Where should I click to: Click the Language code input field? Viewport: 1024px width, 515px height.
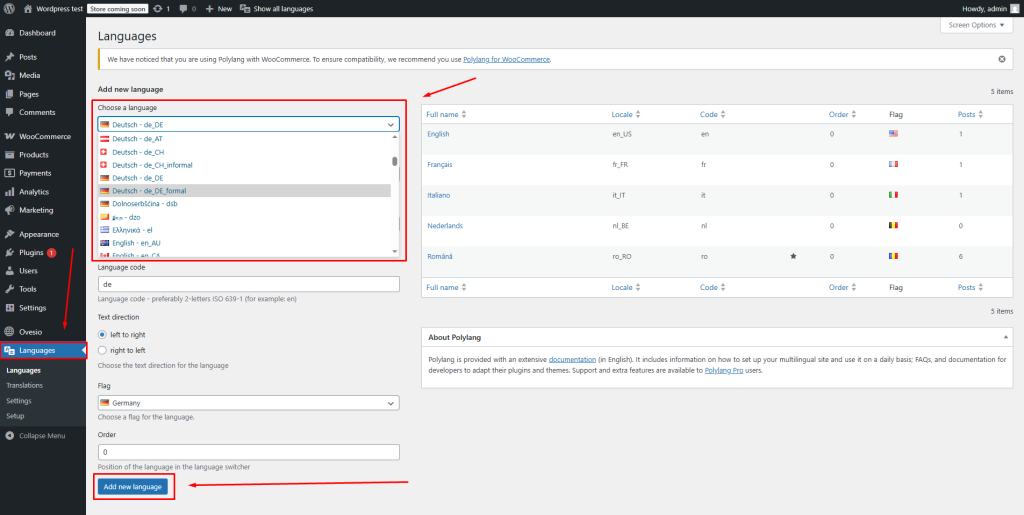248,285
